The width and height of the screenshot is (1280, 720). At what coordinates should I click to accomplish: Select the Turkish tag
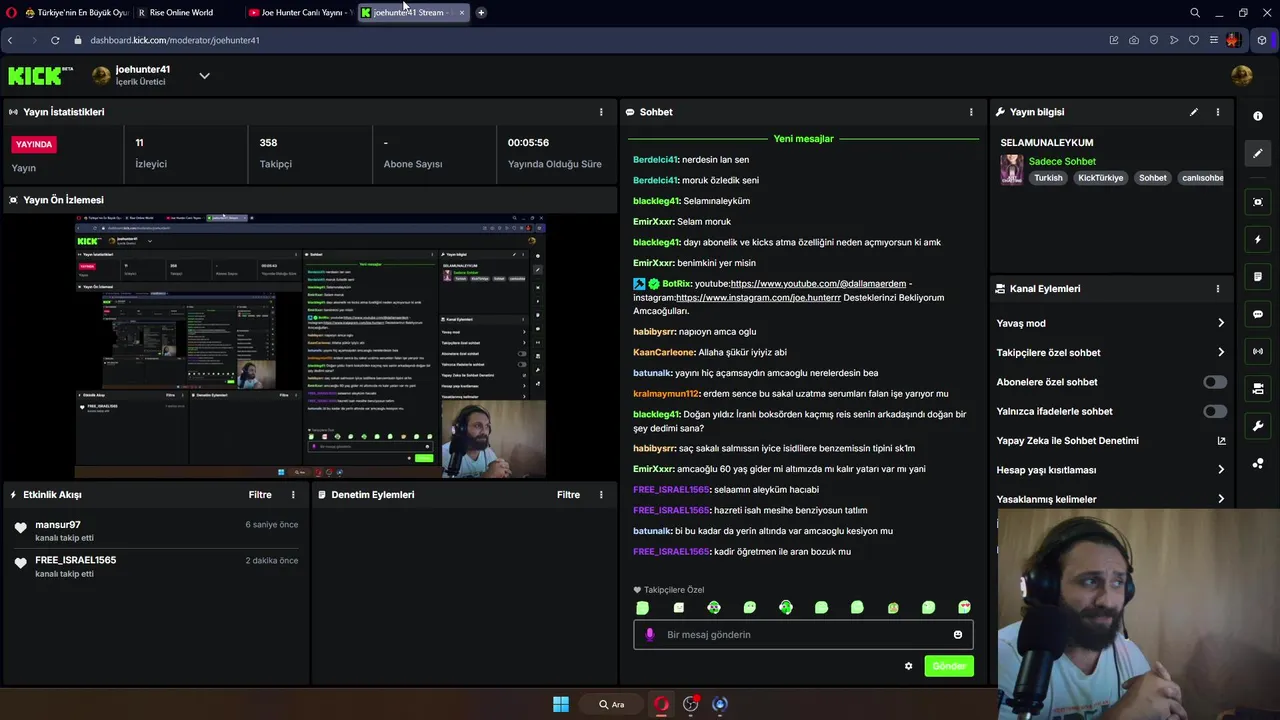pyautogui.click(x=1048, y=178)
